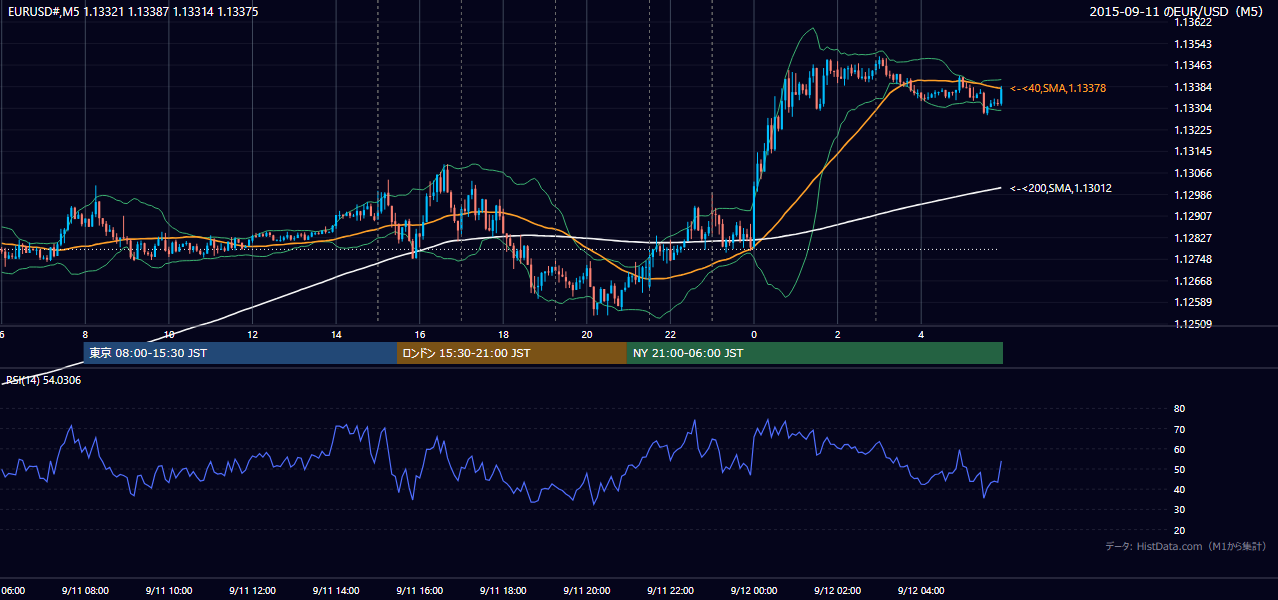
Task: Select the 200 SMA label 1.13012
Action: (1061, 188)
